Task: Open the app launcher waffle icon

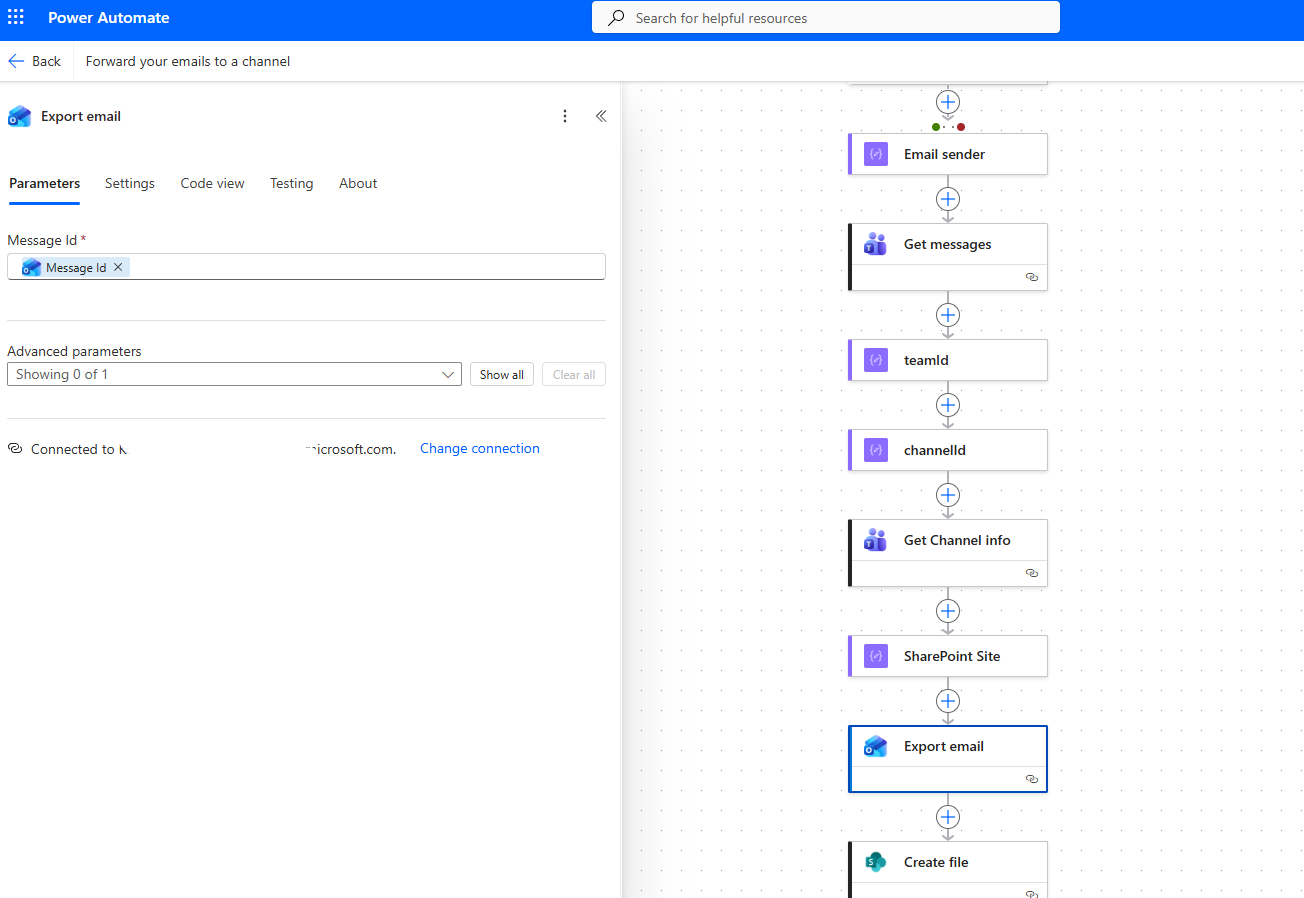Action: click(x=16, y=18)
